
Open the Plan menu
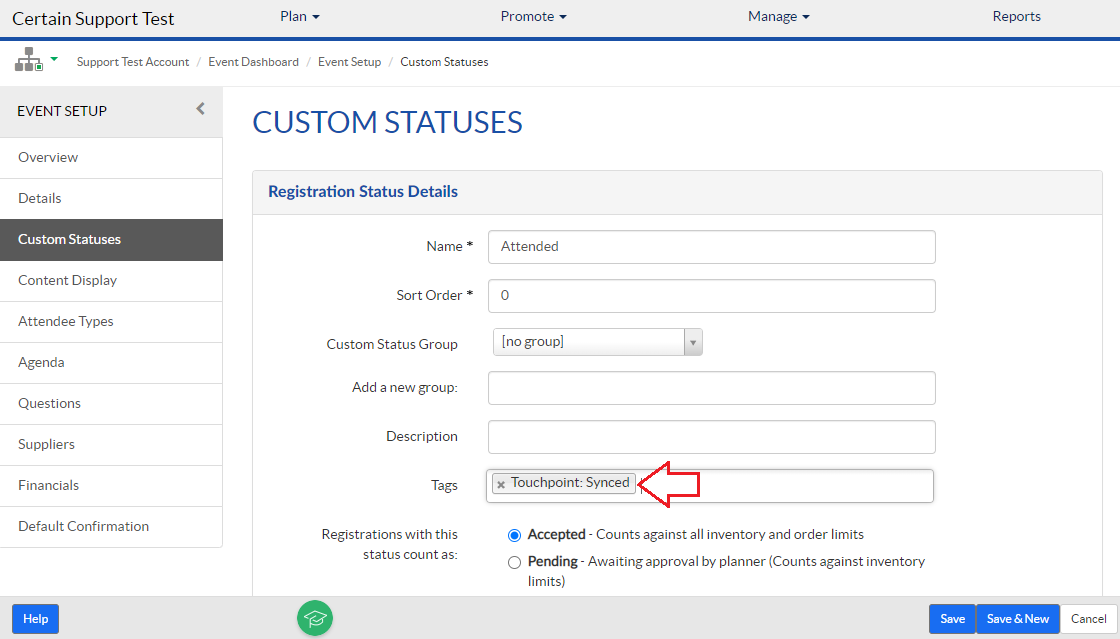pyautogui.click(x=300, y=16)
